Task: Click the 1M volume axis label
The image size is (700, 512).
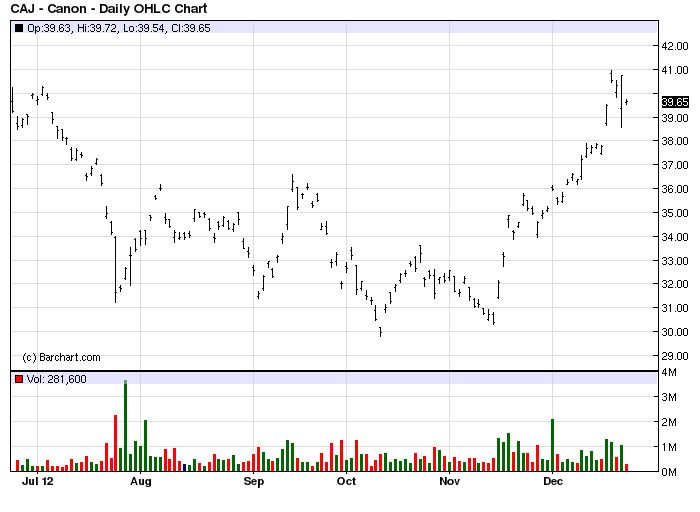Action: coord(669,447)
